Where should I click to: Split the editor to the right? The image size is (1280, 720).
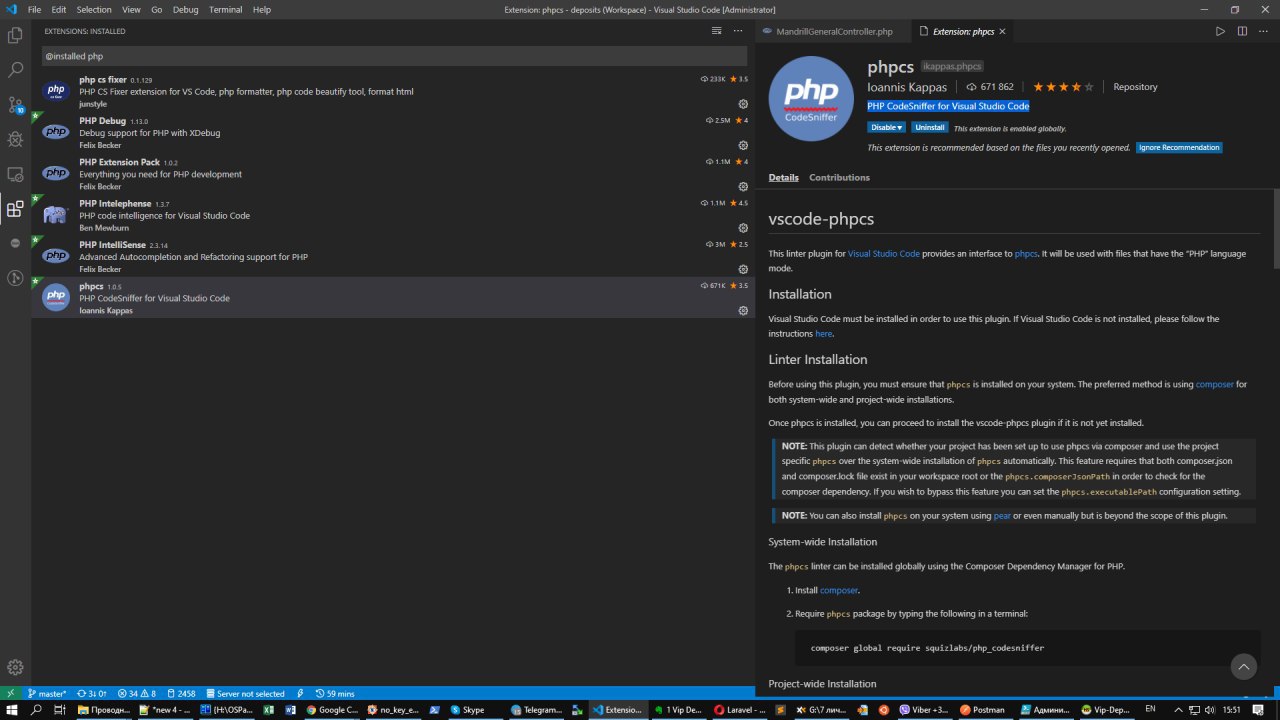tap(1242, 31)
